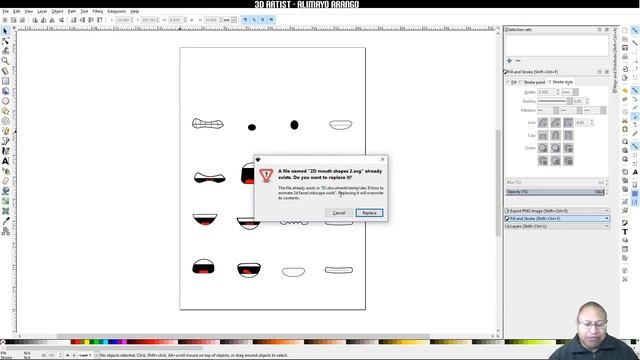Click the Cut scissors icon in the right-hand commands bar
The image size is (640, 360).
(x=625, y=120)
